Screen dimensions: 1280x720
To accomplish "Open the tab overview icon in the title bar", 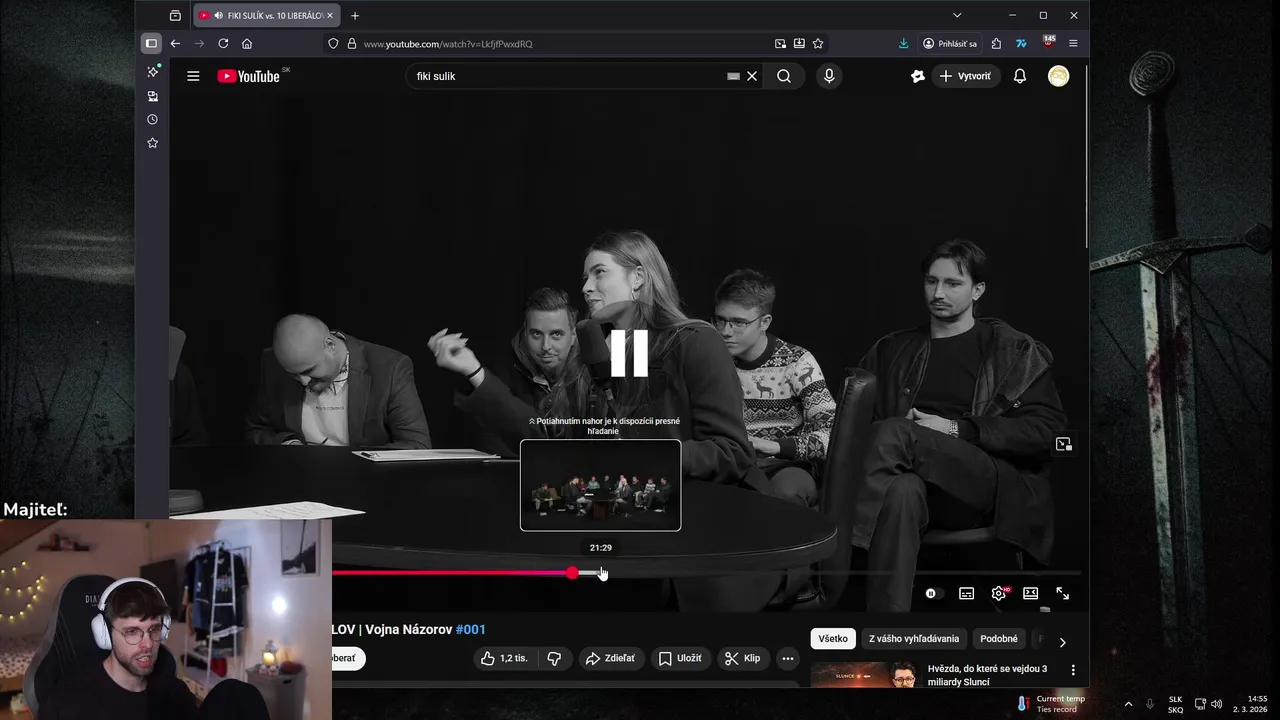I will (x=175, y=15).
